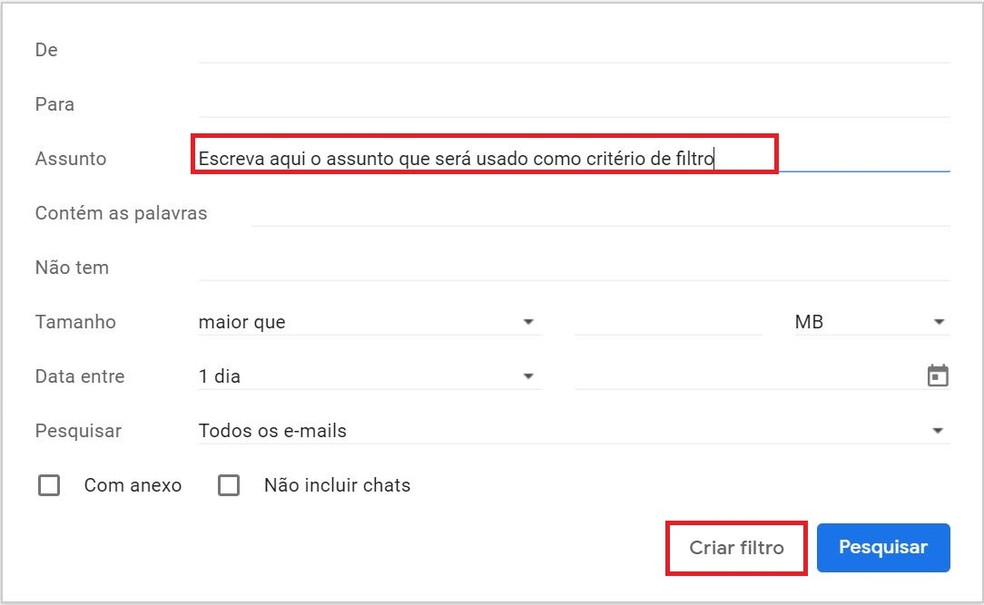
Task: Open the calendar date picker icon
Action: tap(937, 376)
